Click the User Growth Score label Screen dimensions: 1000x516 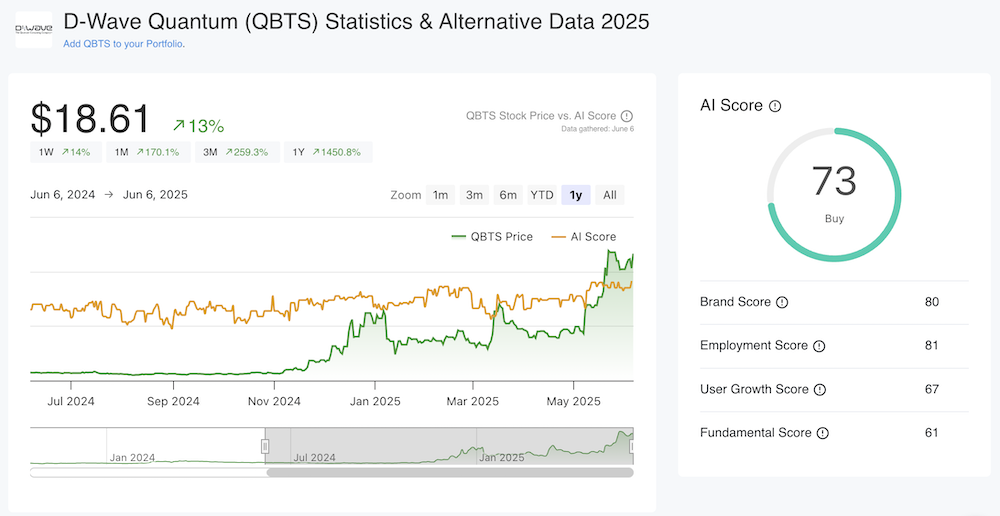tap(754, 389)
